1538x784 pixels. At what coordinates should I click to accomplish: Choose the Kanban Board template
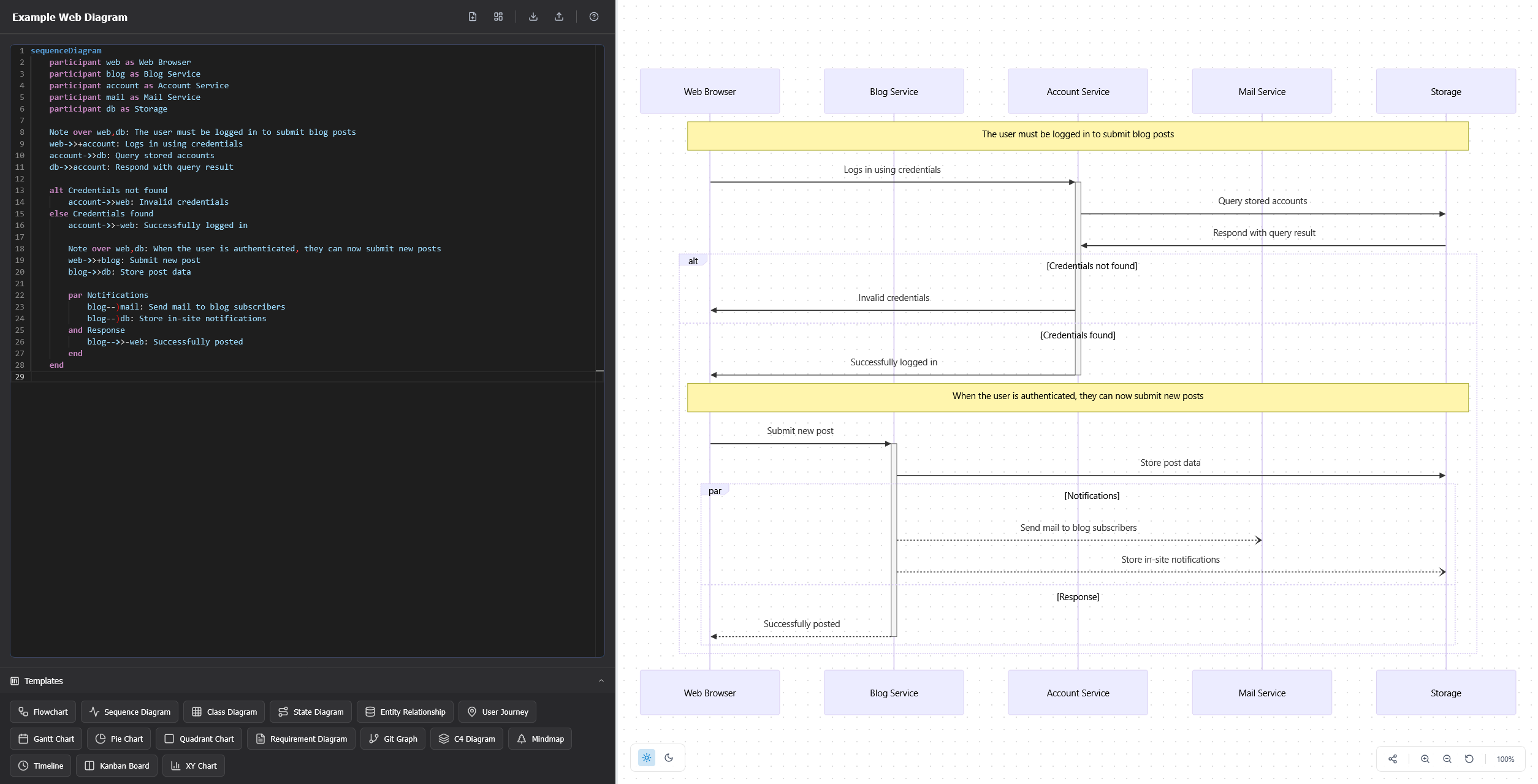tap(117, 766)
